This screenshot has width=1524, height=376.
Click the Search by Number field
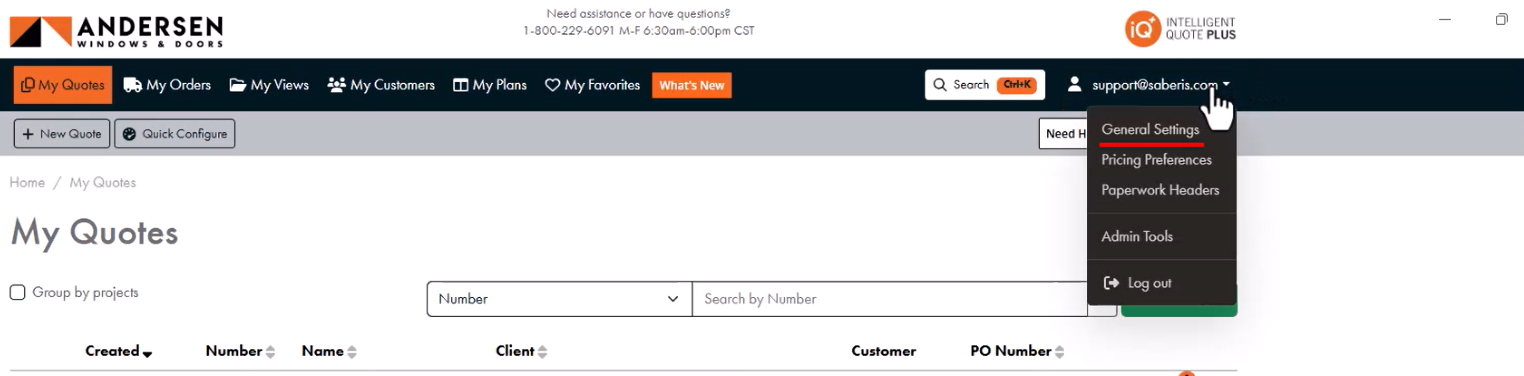pyautogui.click(x=890, y=299)
